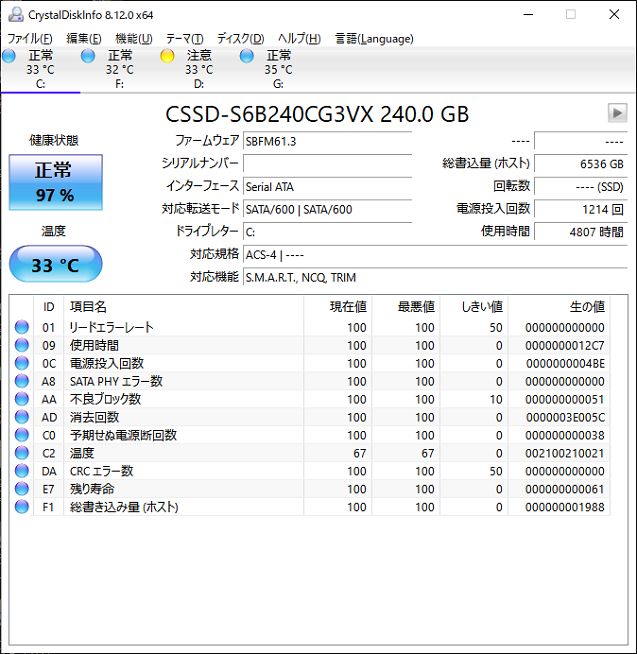The image size is (637, 654).
Task: Click the CrystalDiskInfo app icon in title bar
Action: coord(16,15)
